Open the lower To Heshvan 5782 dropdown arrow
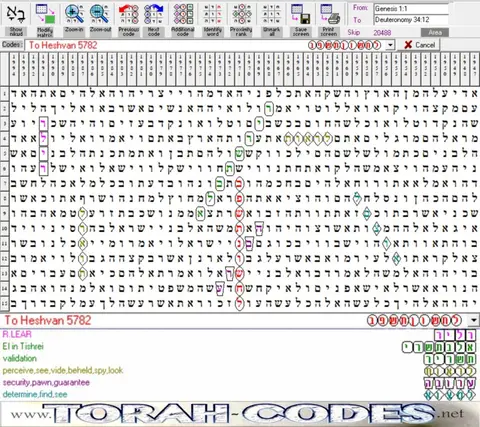Screen dimensions: 480x427 [x=474, y=321]
